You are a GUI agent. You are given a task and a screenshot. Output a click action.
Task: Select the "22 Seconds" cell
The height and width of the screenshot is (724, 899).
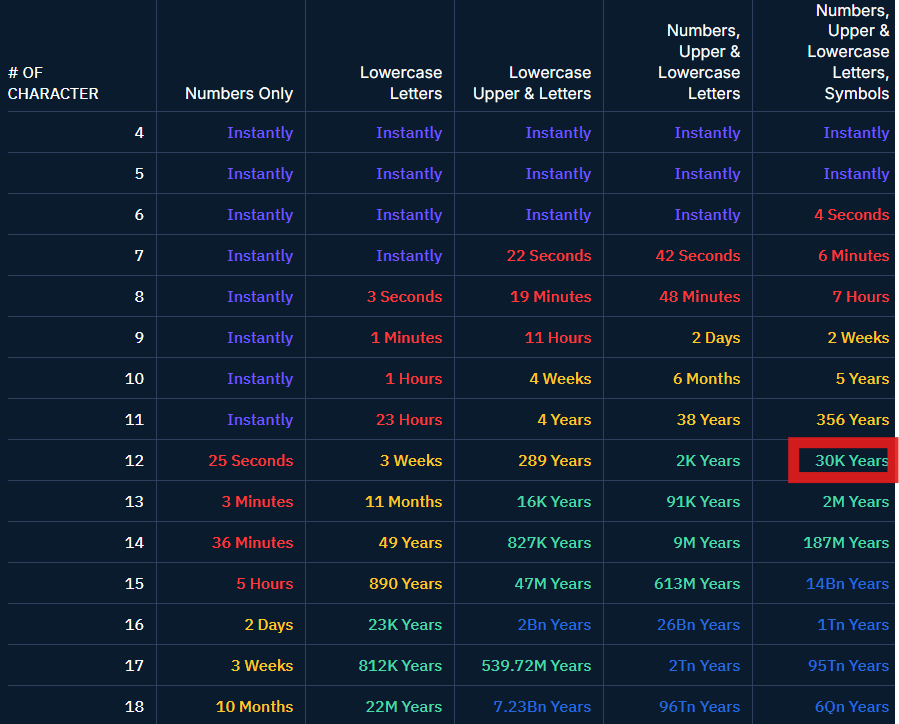[548, 256]
